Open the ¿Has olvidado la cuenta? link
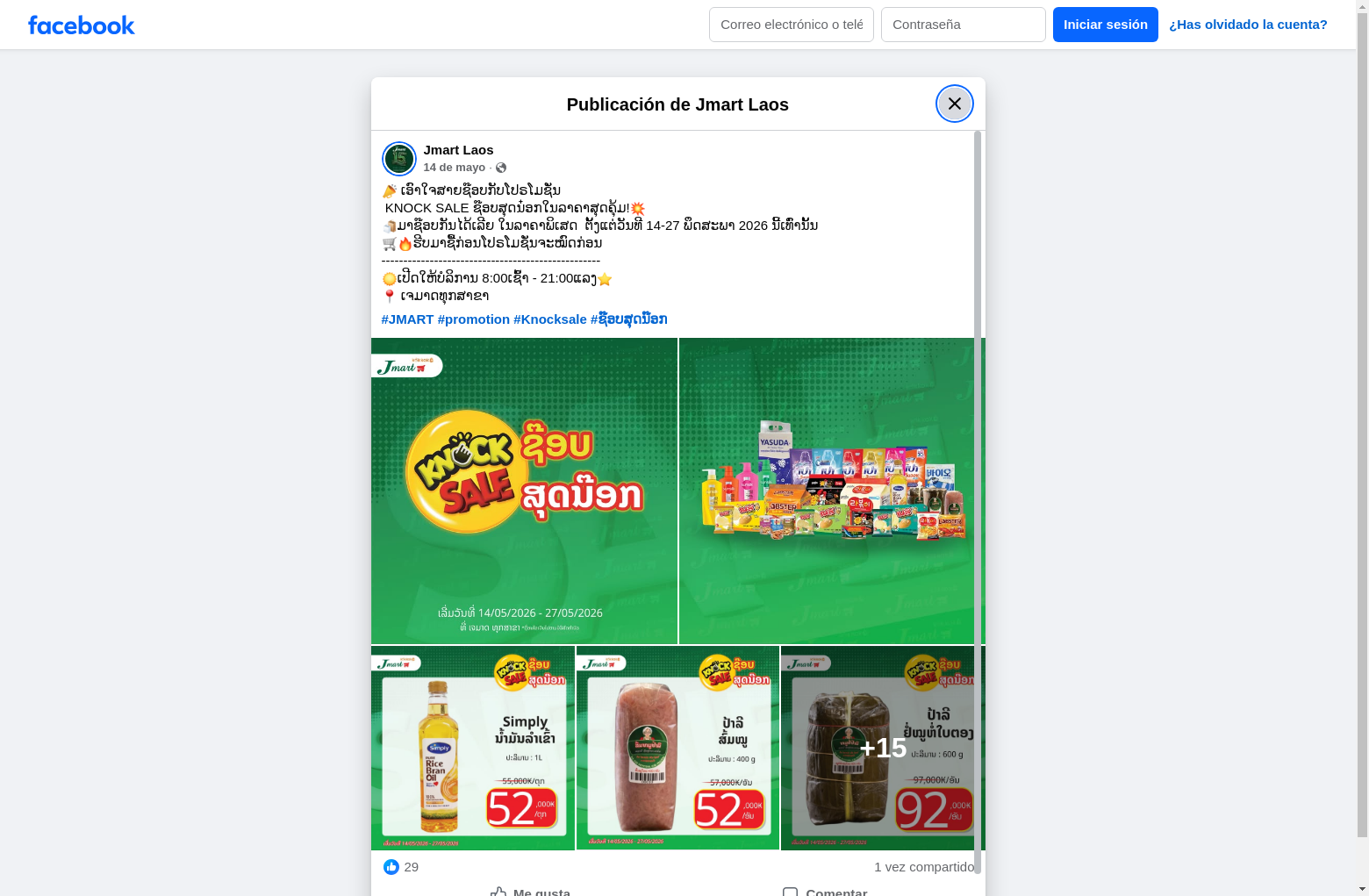The image size is (1369, 896). (x=1248, y=25)
